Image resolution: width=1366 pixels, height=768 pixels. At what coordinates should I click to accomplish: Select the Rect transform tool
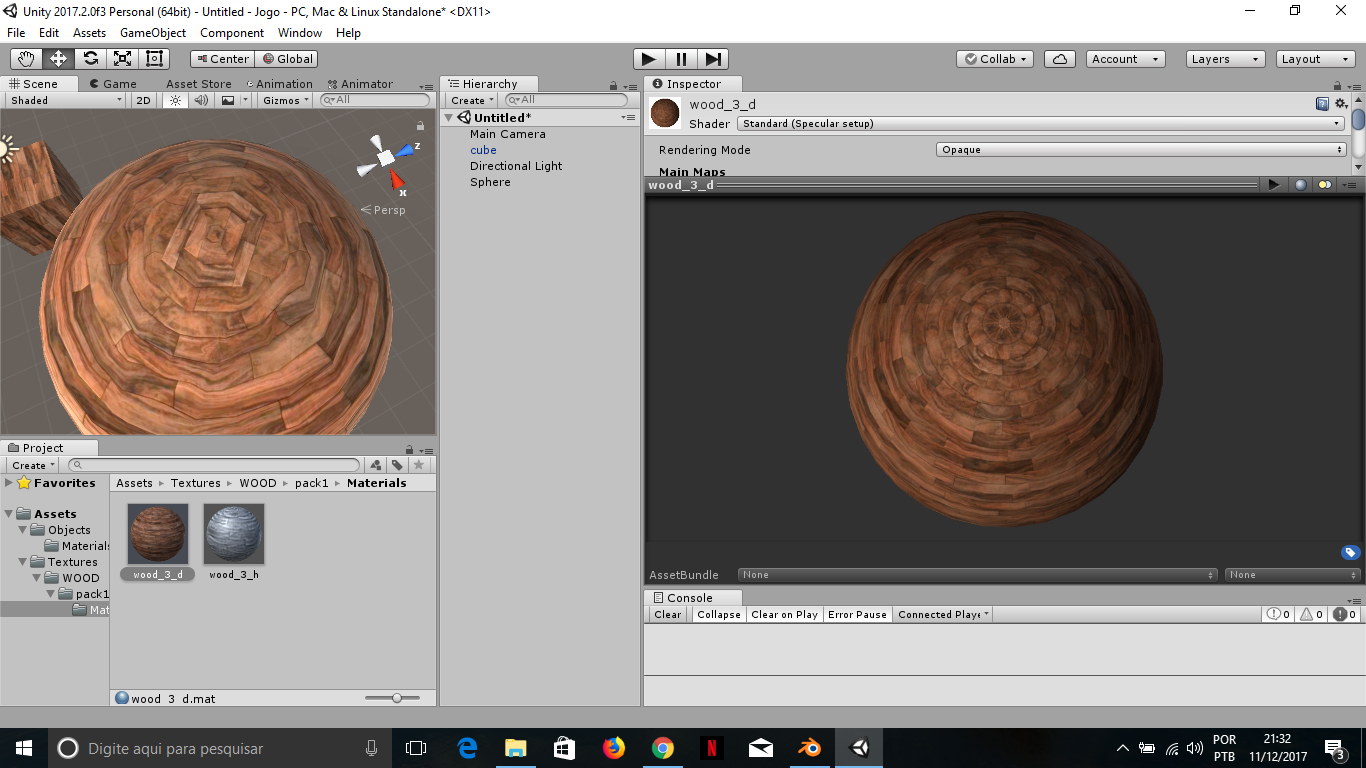pyautogui.click(x=155, y=59)
